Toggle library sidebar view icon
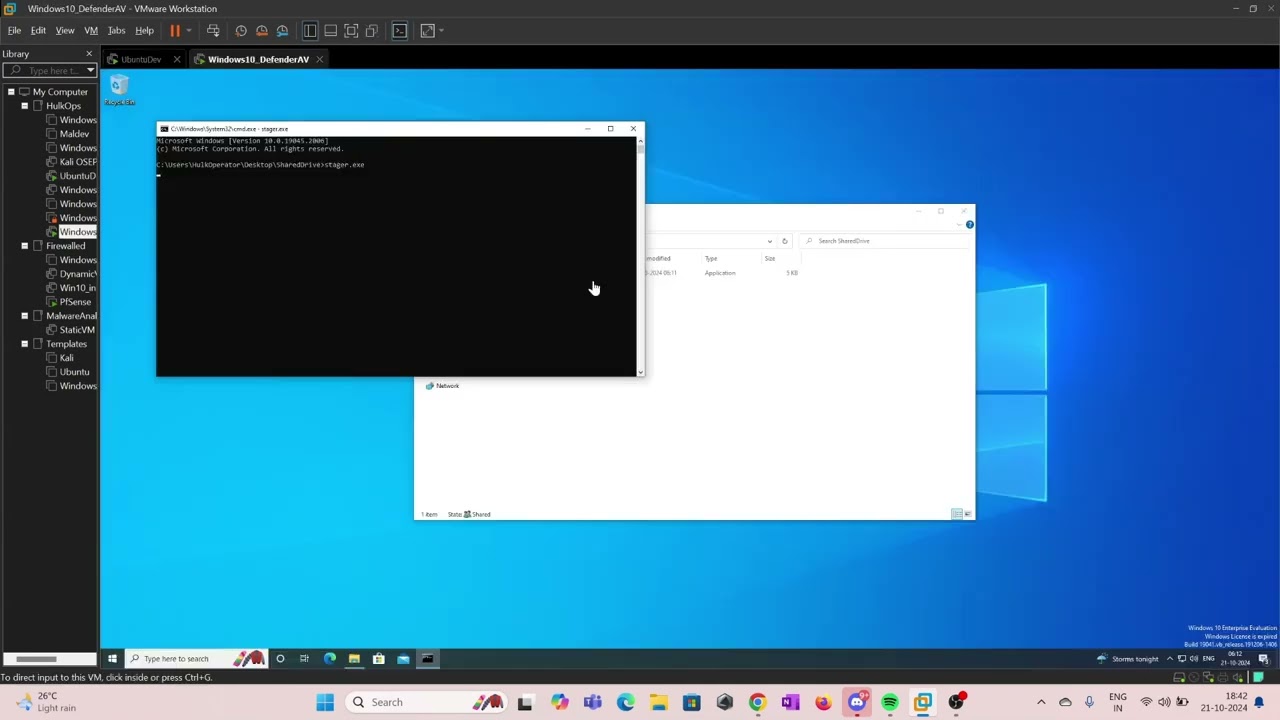Viewport: 1280px width, 720px height. (310, 31)
